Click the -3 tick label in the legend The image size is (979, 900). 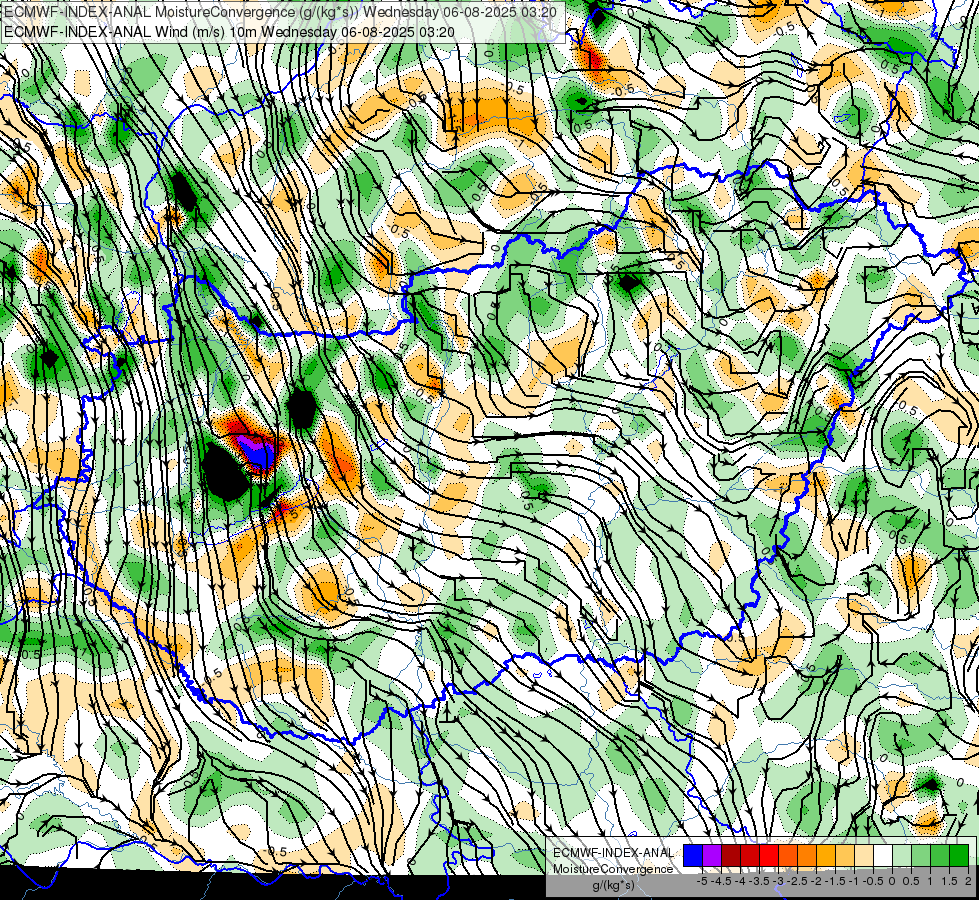pyautogui.click(x=779, y=881)
